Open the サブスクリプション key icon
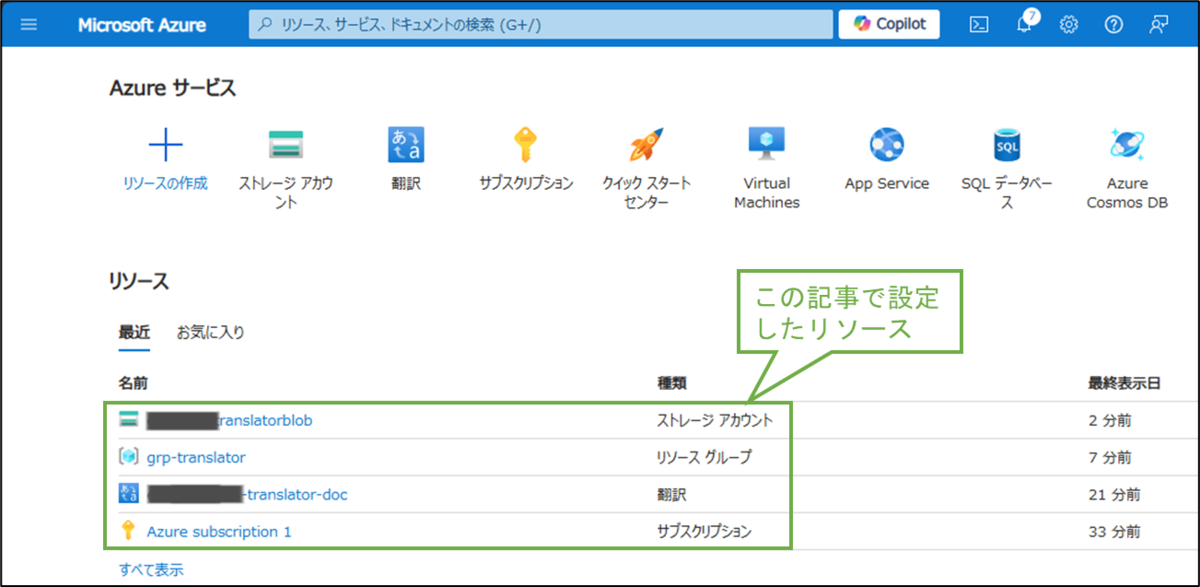The height and width of the screenshot is (587, 1200). pyautogui.click(x=526, y=145)
